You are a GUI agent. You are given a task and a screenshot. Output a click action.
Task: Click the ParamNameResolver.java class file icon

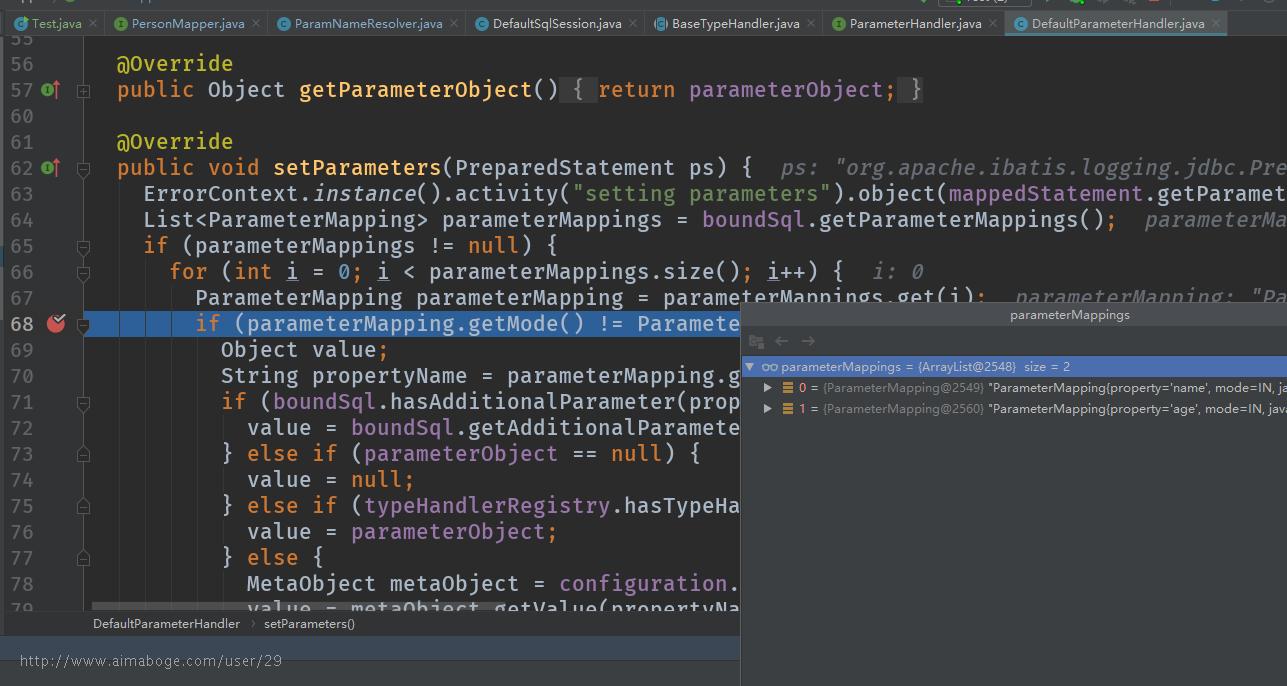(x=284, y=23)
